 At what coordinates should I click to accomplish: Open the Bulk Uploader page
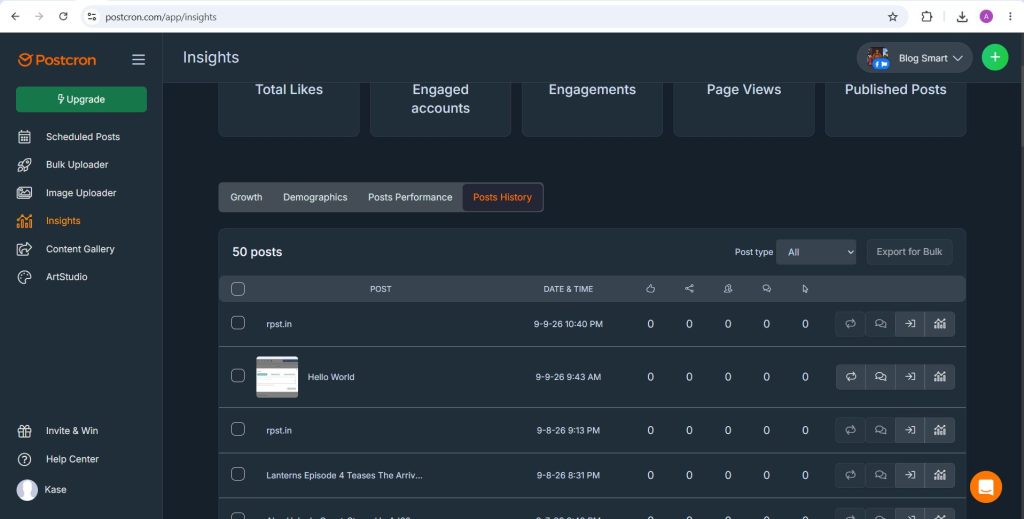76,165
